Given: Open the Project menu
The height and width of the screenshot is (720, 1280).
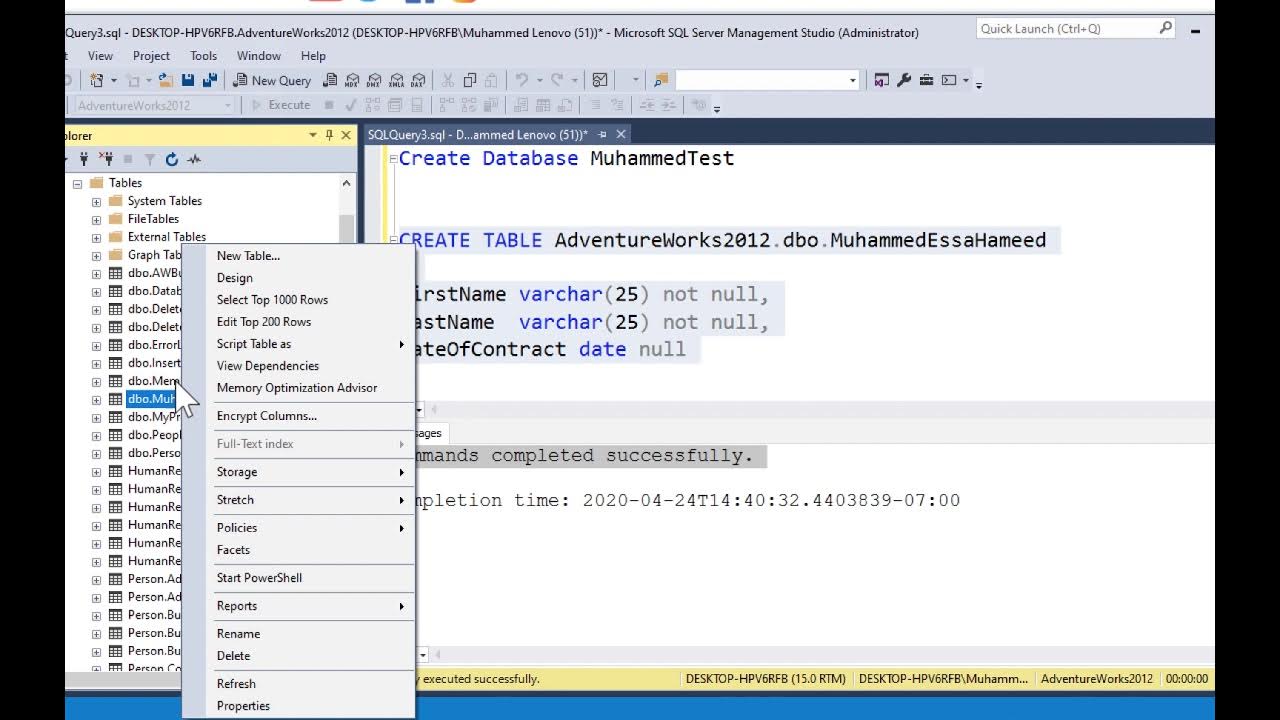Looking at the screenshot, I should click(x=151, y=56).
